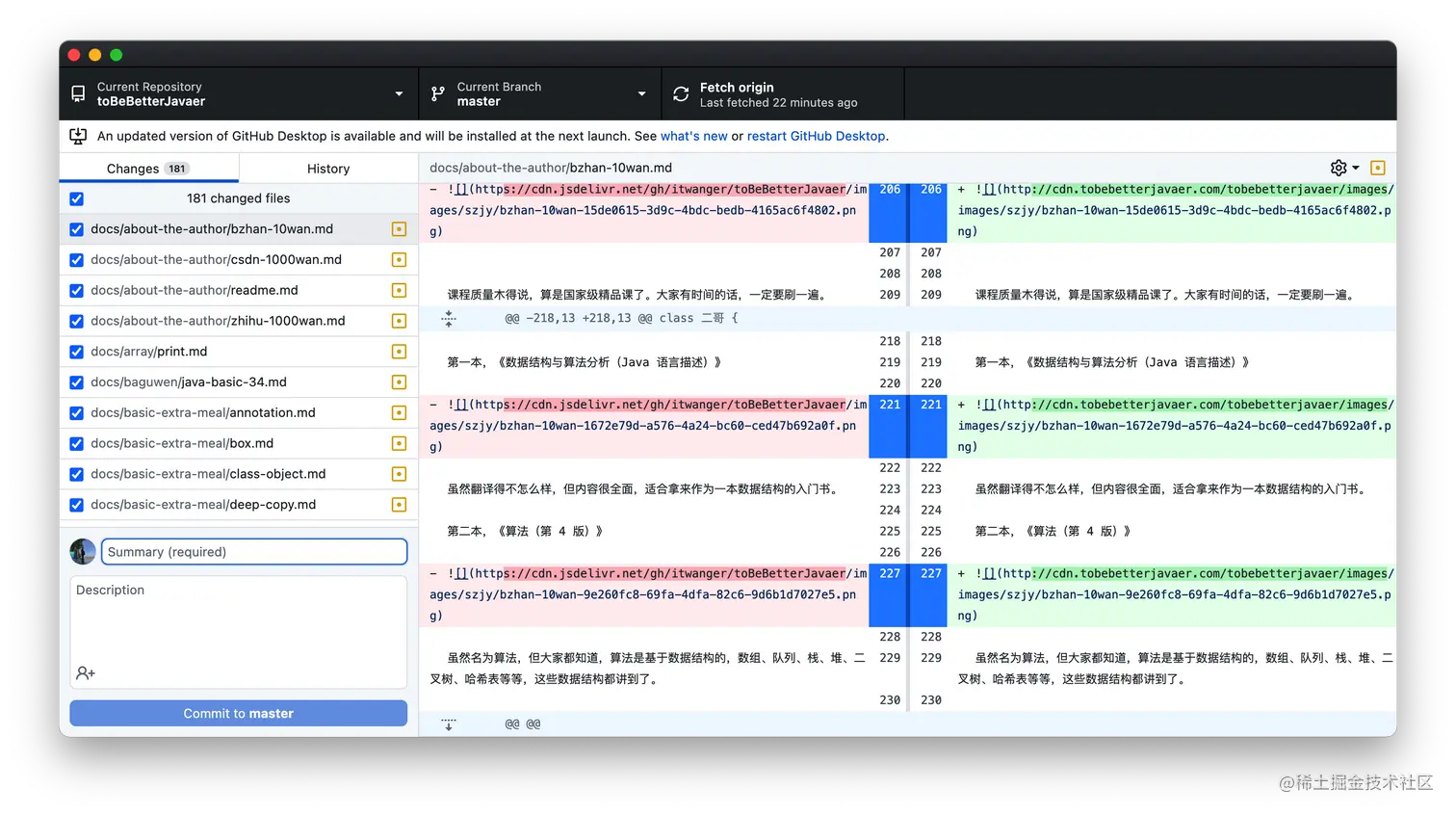
Task: Uncheck zhihu-1000wan.md file checkbox
Action: point(77,321)
